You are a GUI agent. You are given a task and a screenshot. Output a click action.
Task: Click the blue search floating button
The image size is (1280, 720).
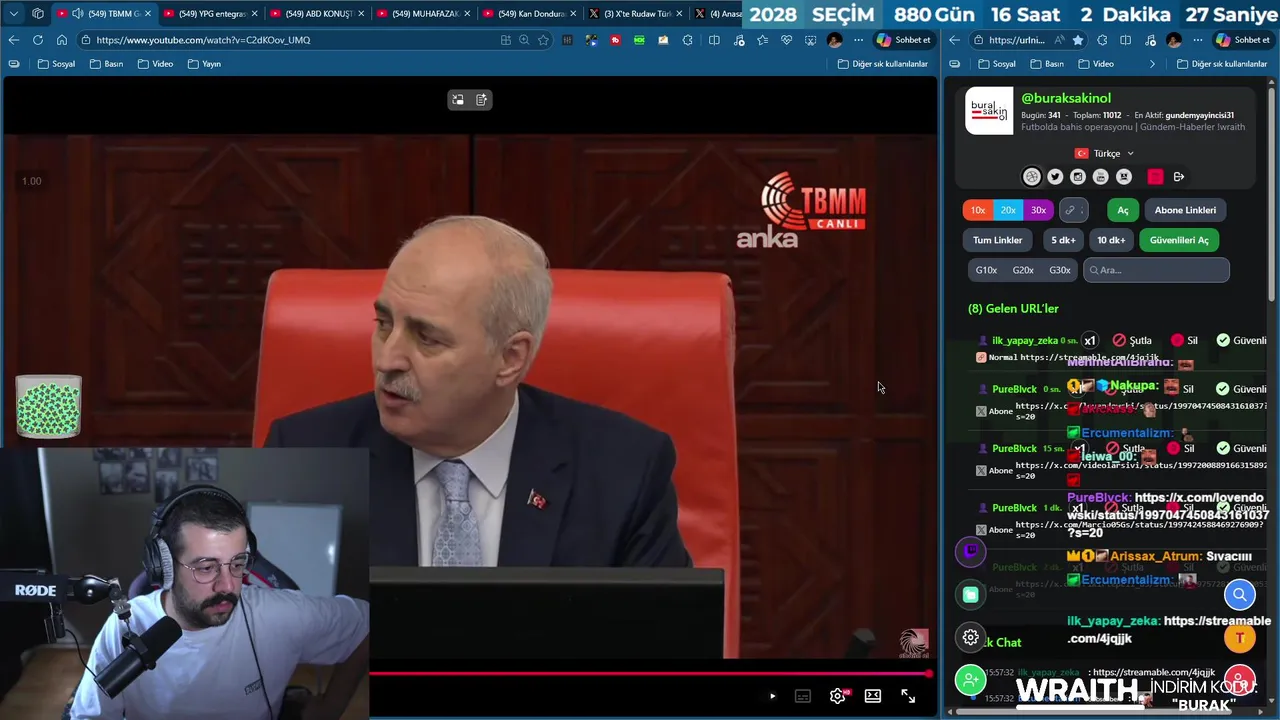(x=1239, y=595)
